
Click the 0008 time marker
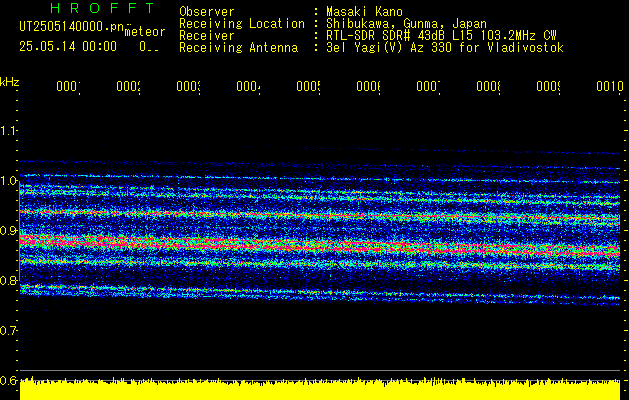[489, 86]
